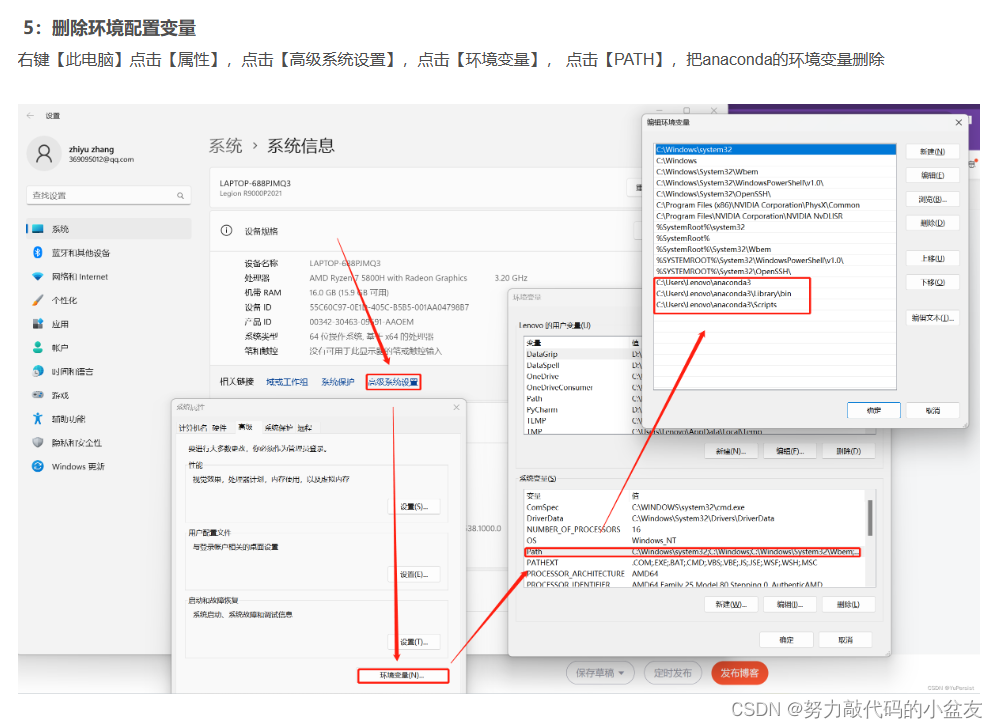This screenshot has height=728, width=998.
Task: Select the 系统 monitor icon in sidebar
Action: pyautogui.click(x=38, y=228)
